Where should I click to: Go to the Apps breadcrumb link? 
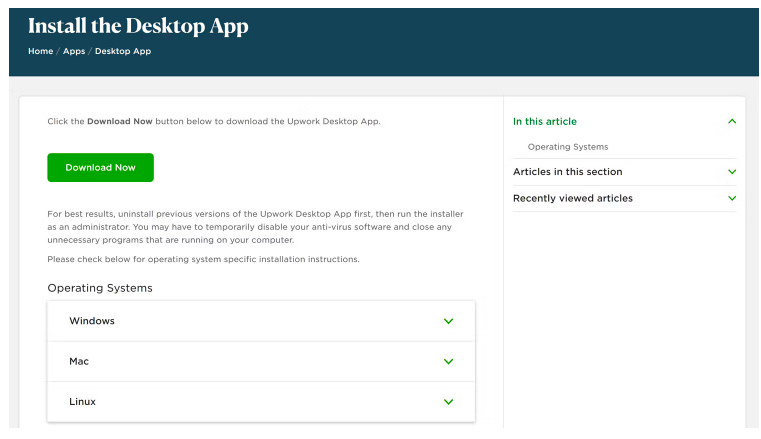pyautogui.click(x=74, y=51)
